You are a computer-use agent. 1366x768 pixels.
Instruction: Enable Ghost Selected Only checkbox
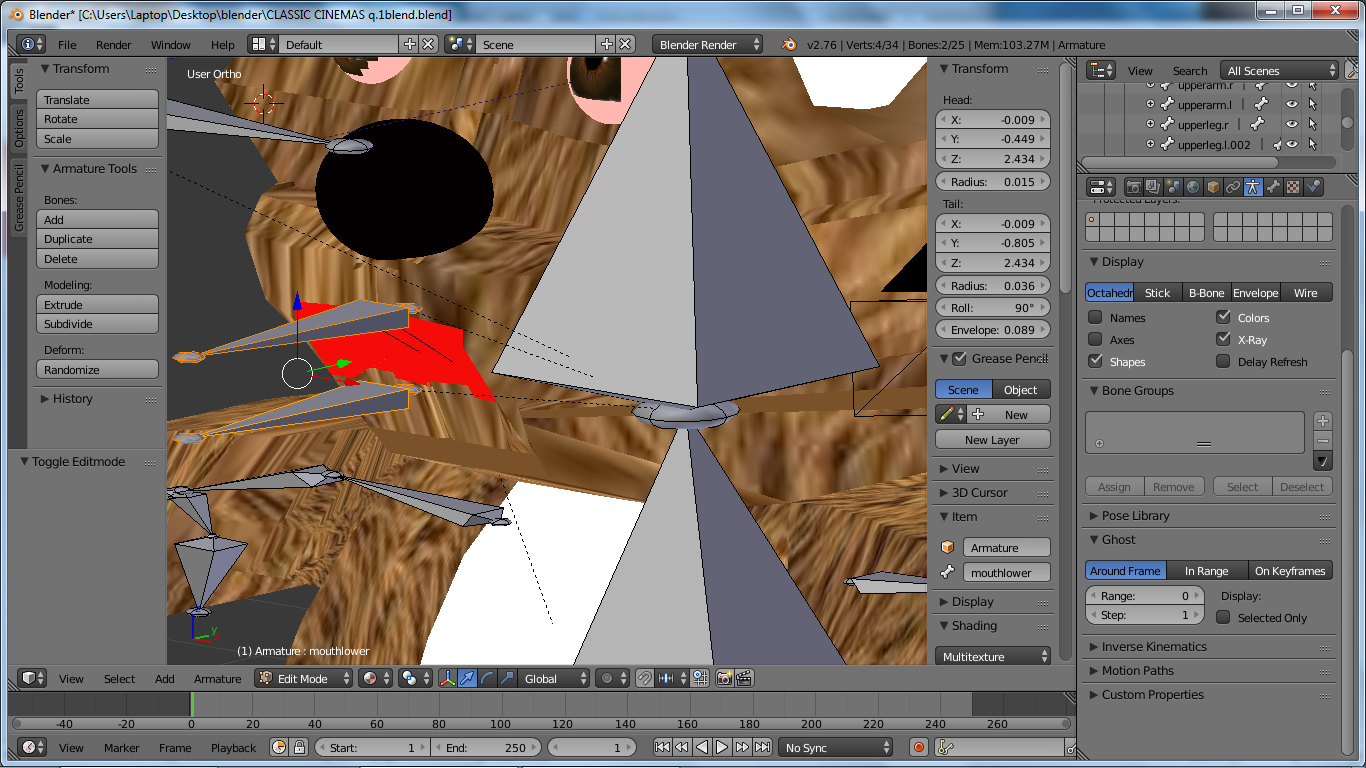click(x=1223, y=617)
